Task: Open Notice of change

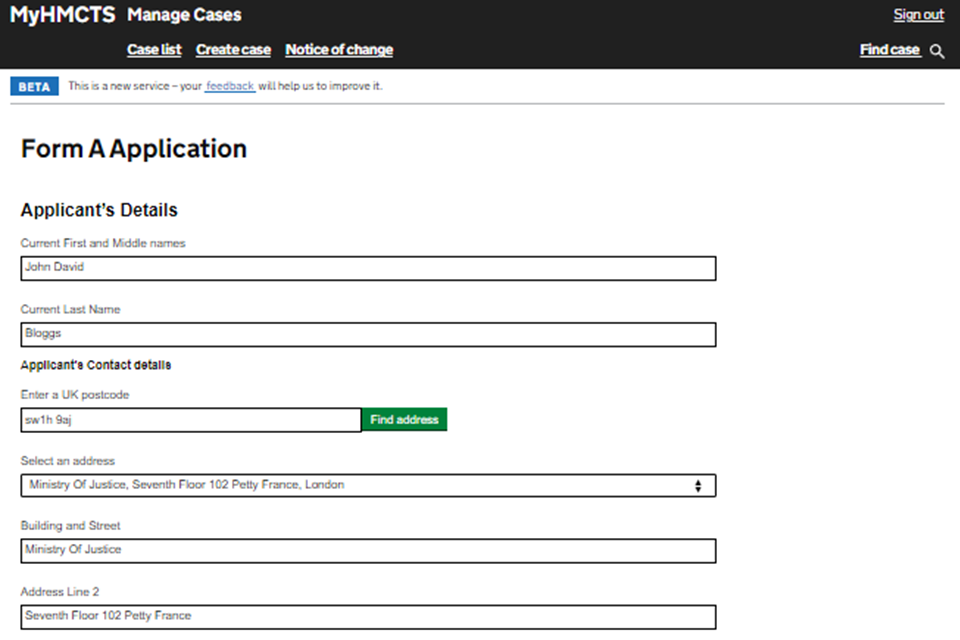Action: coord(339,50)
